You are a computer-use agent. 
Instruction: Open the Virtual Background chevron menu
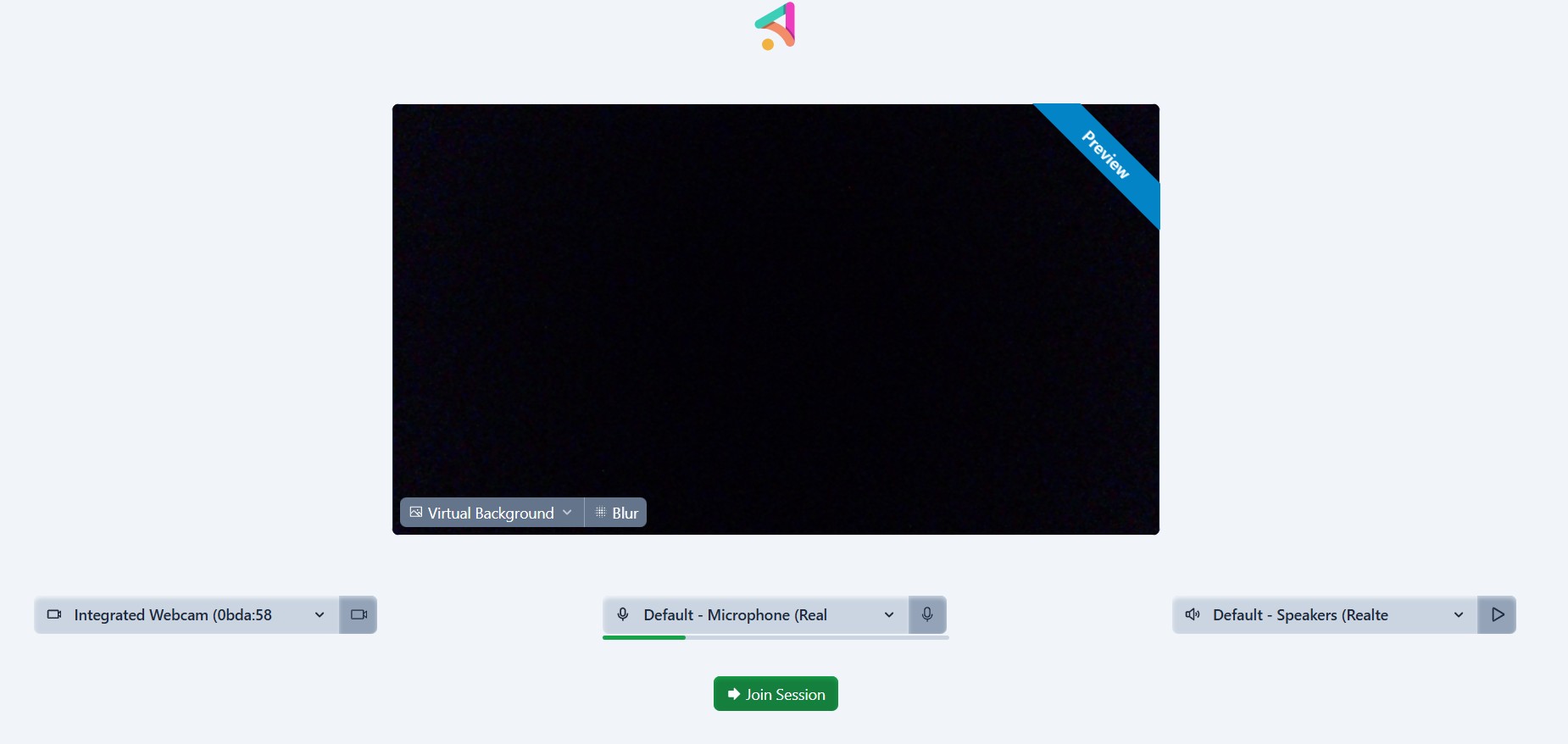click(567, 513)
